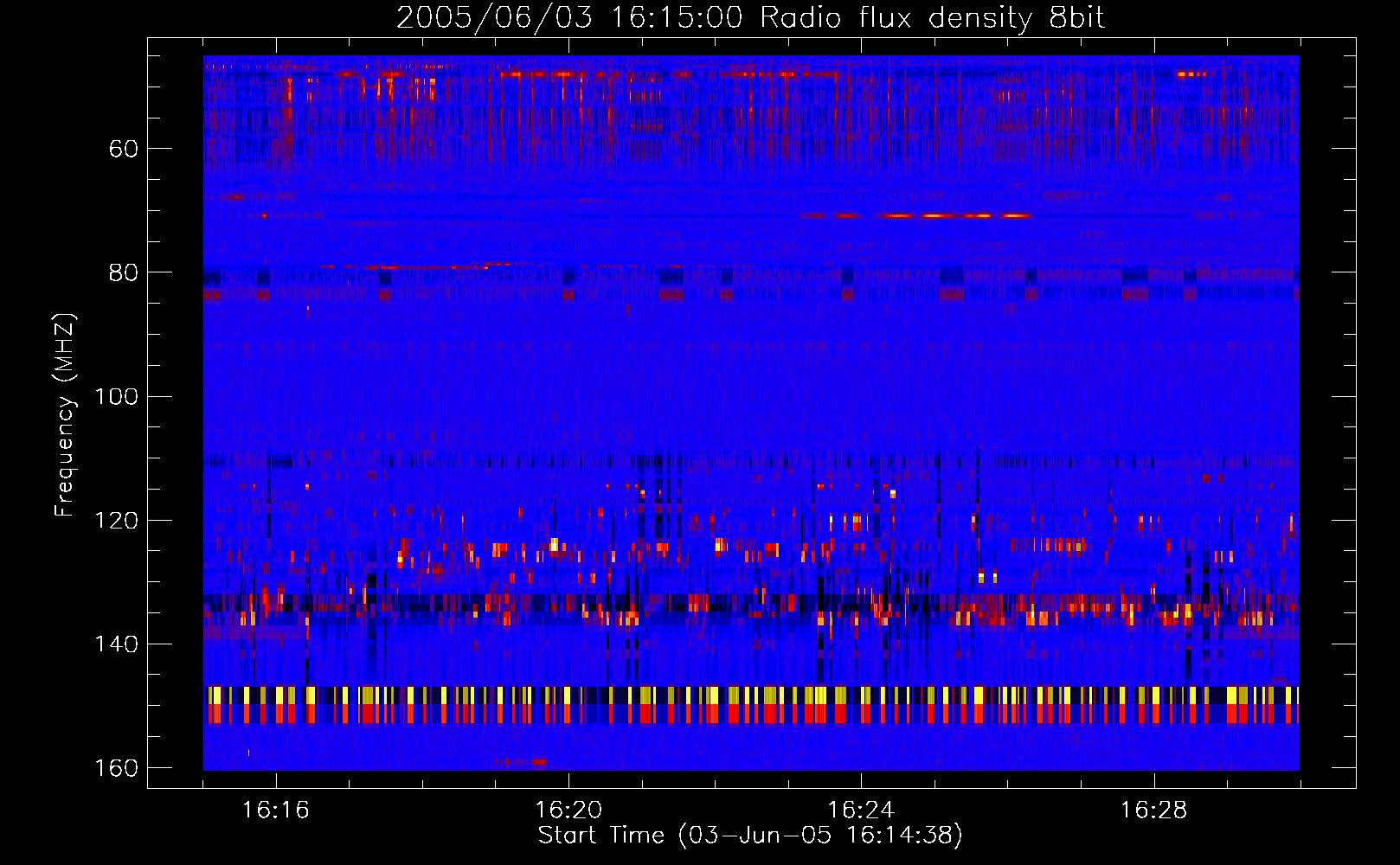Click the yellow-red interference band near 150 MHz
This screenshot has height=865, width=1400.
tap(751, 705)
